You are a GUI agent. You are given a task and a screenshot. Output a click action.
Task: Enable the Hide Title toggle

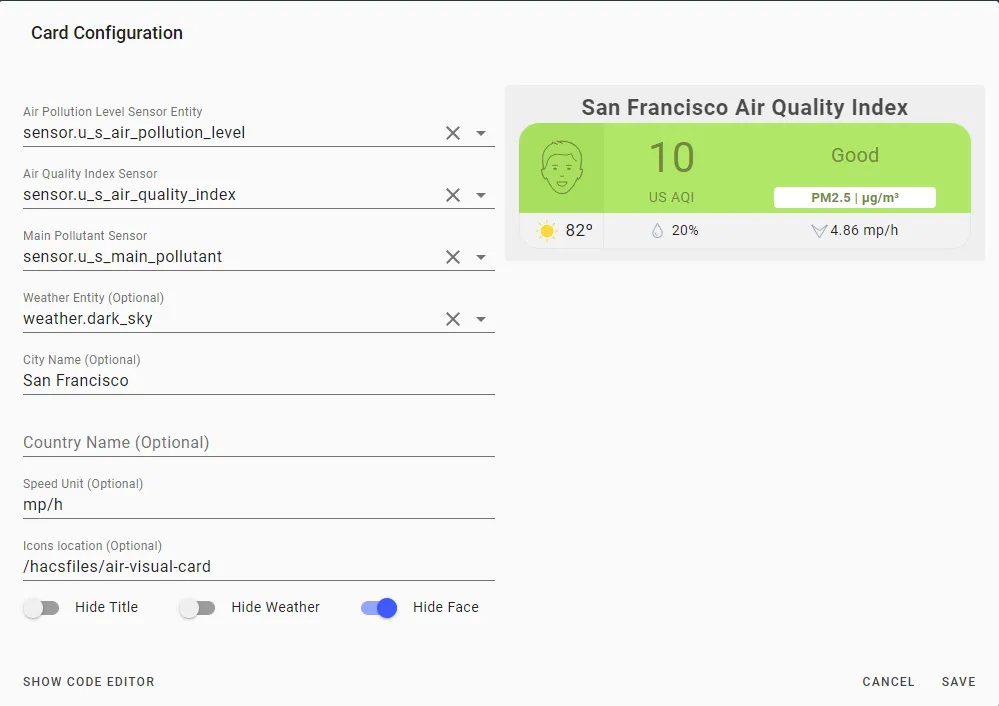41,608
